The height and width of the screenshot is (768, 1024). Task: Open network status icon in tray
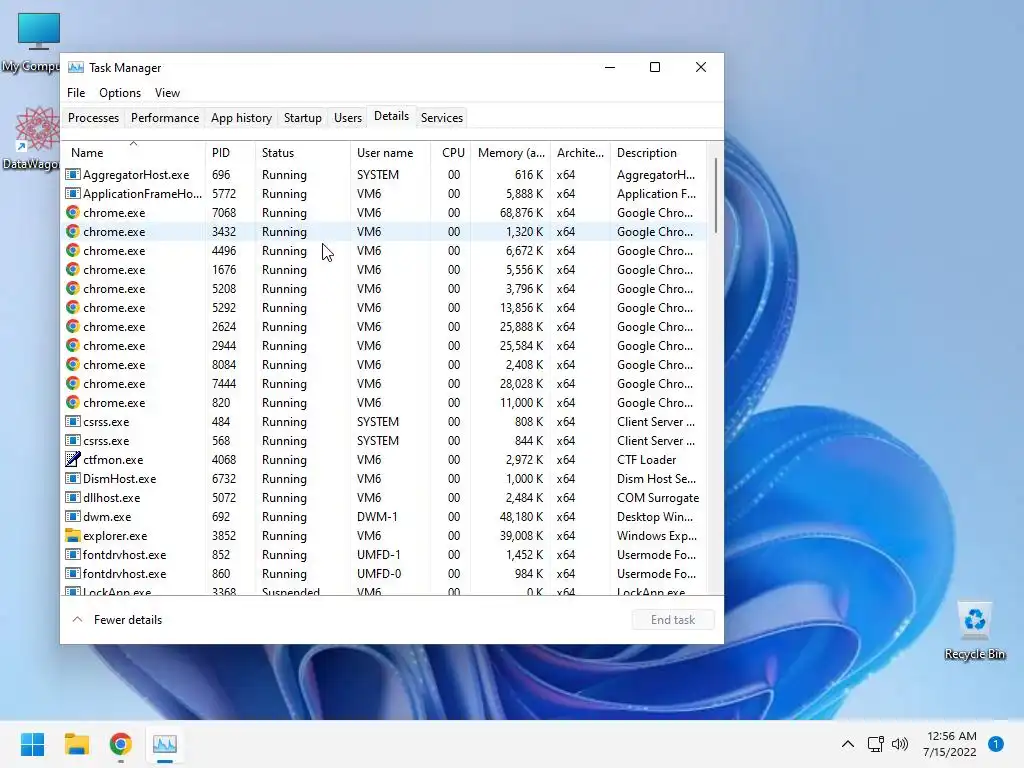(x=875, y=744)
